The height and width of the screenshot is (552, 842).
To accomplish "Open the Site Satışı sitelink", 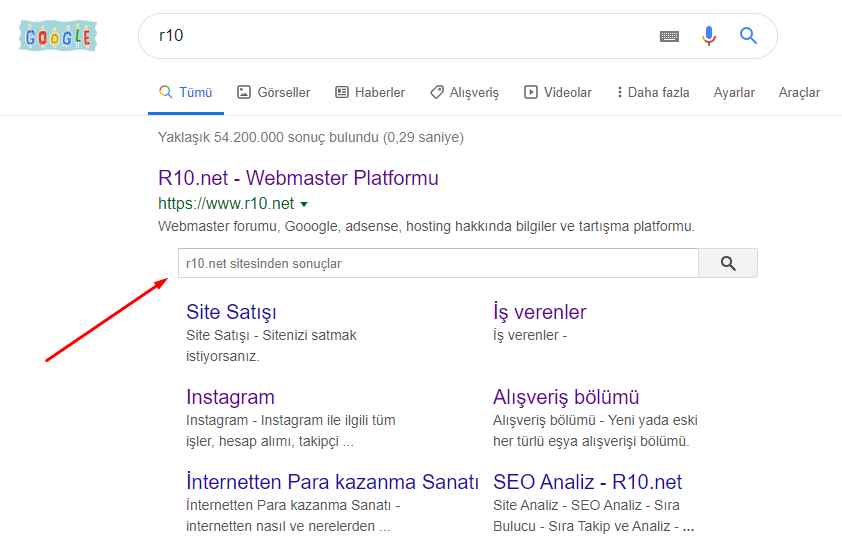I will point(231,312).
